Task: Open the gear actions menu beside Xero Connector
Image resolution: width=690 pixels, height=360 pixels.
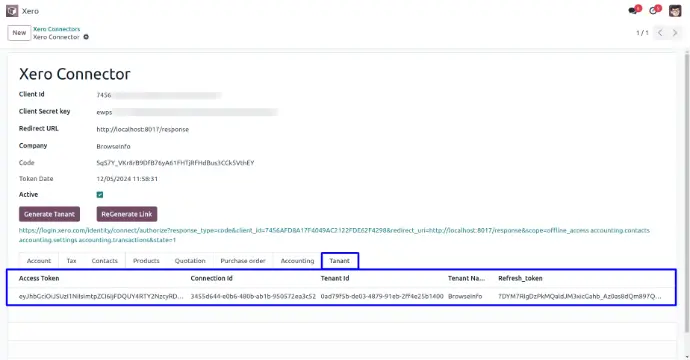Action: [86, 37]
